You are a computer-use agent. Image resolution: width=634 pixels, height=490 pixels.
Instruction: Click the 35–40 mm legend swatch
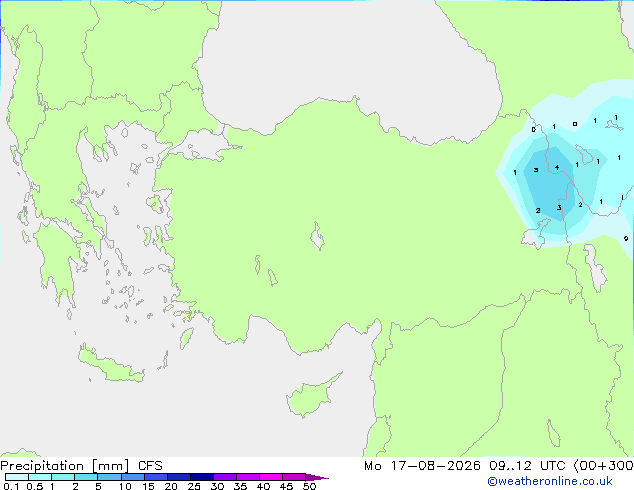[248, 477]
